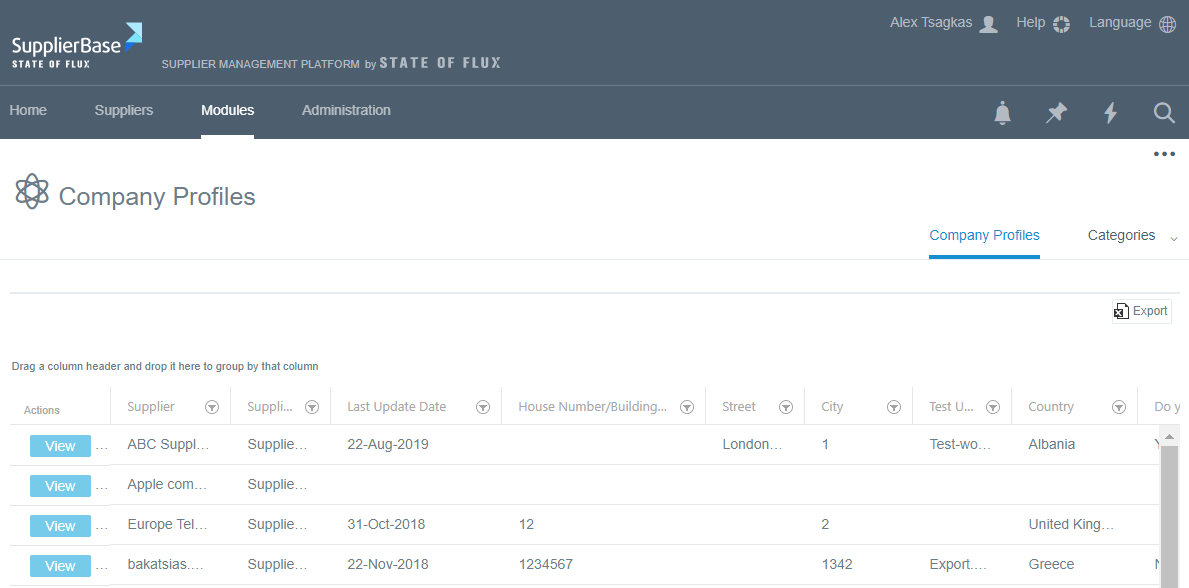View the ABC Supplier record
This screenshot has height=588, width=1189.
tap(59, 445)
